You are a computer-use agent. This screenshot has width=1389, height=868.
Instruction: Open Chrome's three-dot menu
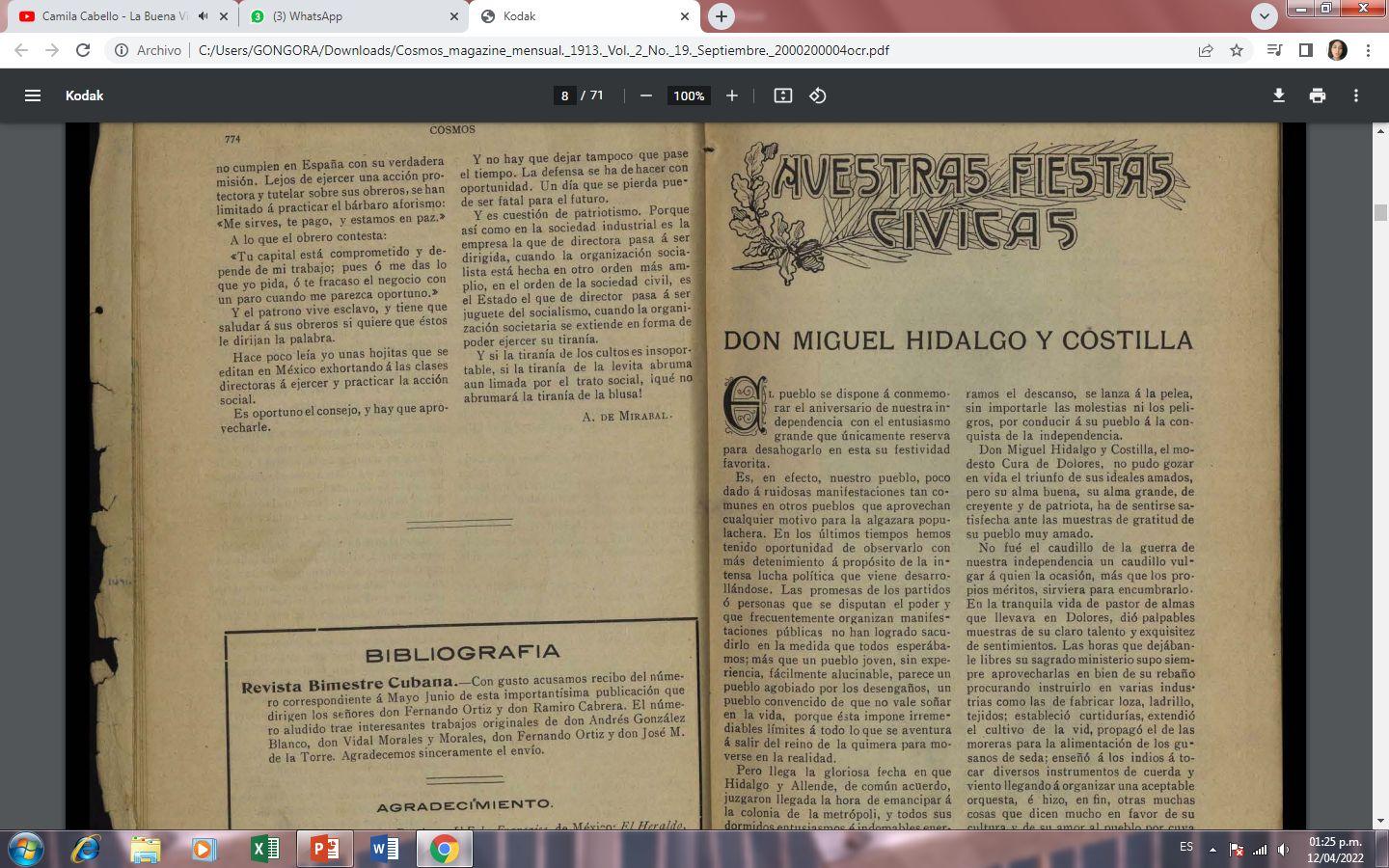click(x=1368, y=50)
